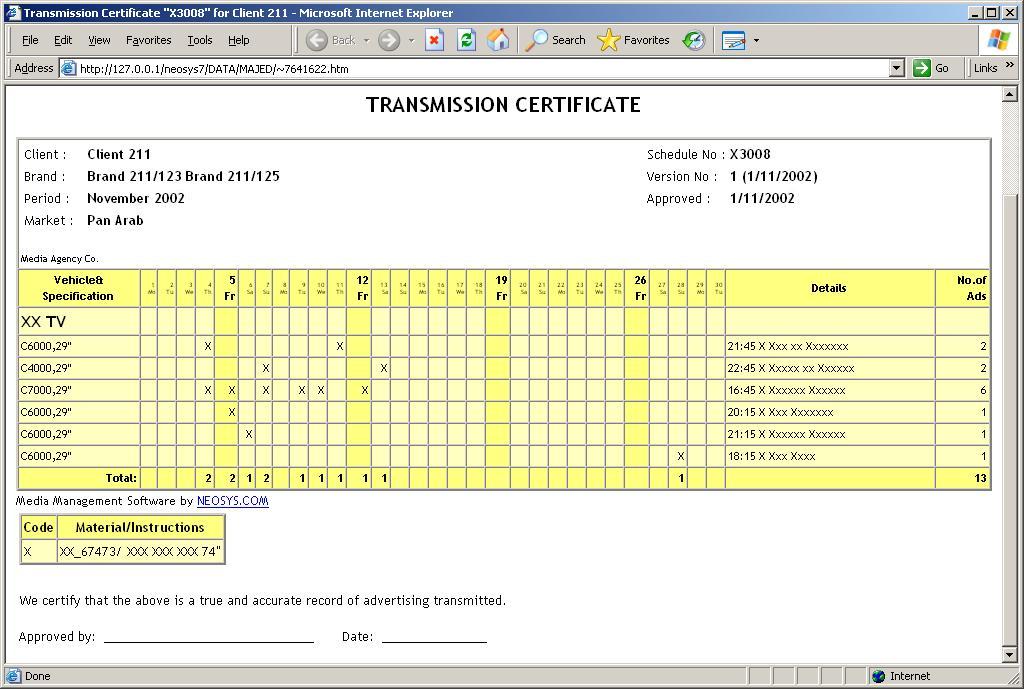Open the Favorites star toolbar button

click(x=634, y=40)
